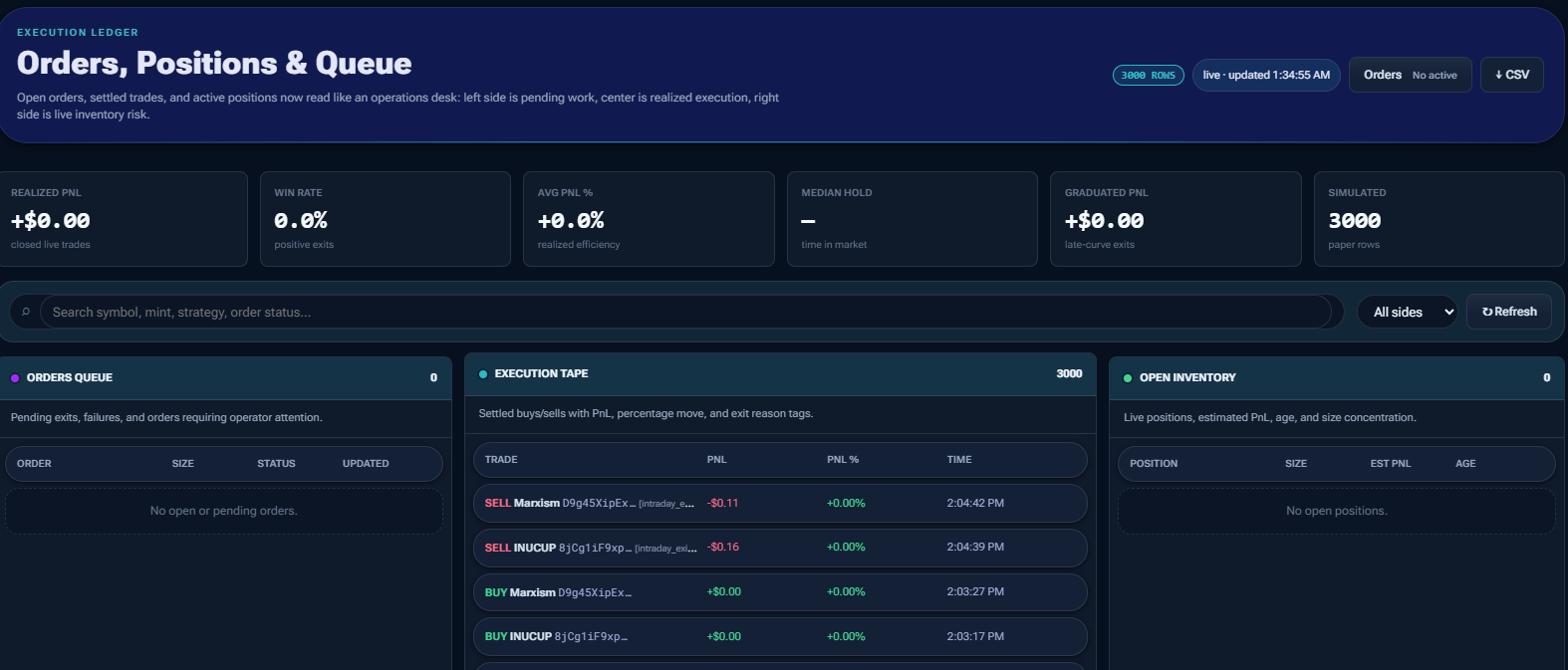
Task: Click the Win Rate card
Action: (x=386, y=219)
